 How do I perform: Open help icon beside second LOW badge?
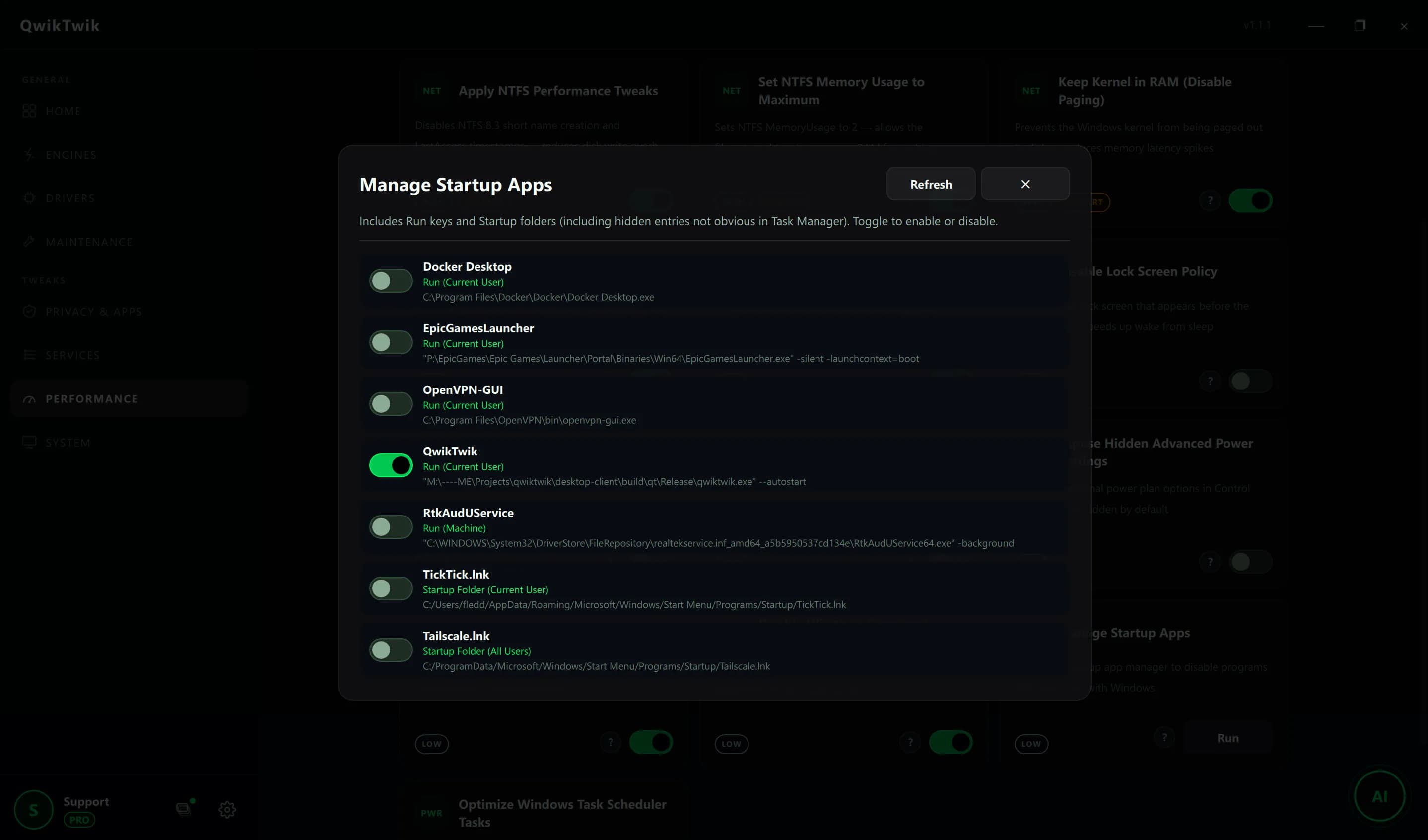tap(910, 743)
